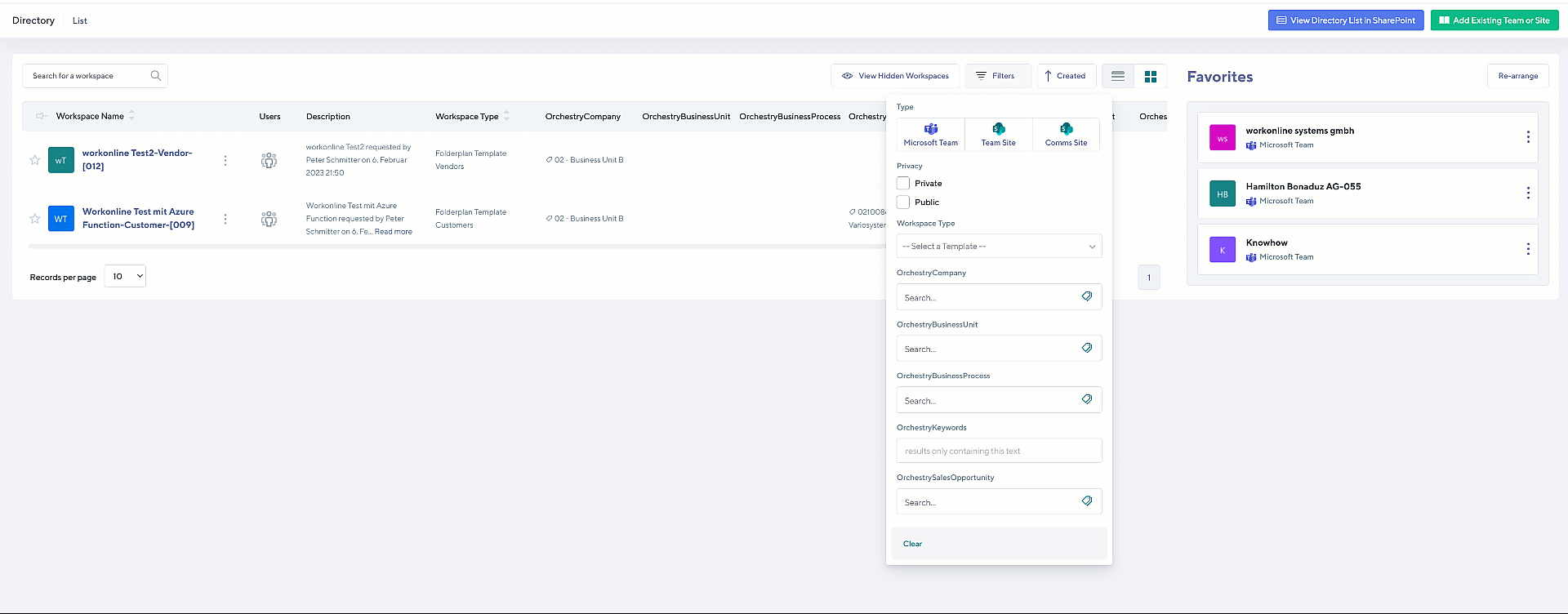Switch to the list view icon
Viewport: 1568px width, 614px height.
tap(1118, 76)
